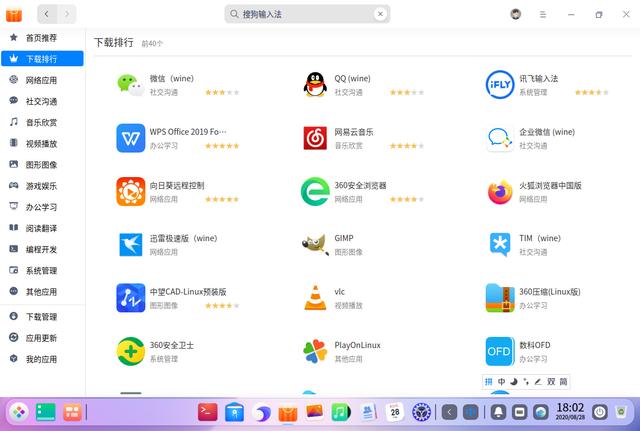This screenshot has width=640, height=431.
Task: Open the trash bin in the dock
Action: point(621,412)
